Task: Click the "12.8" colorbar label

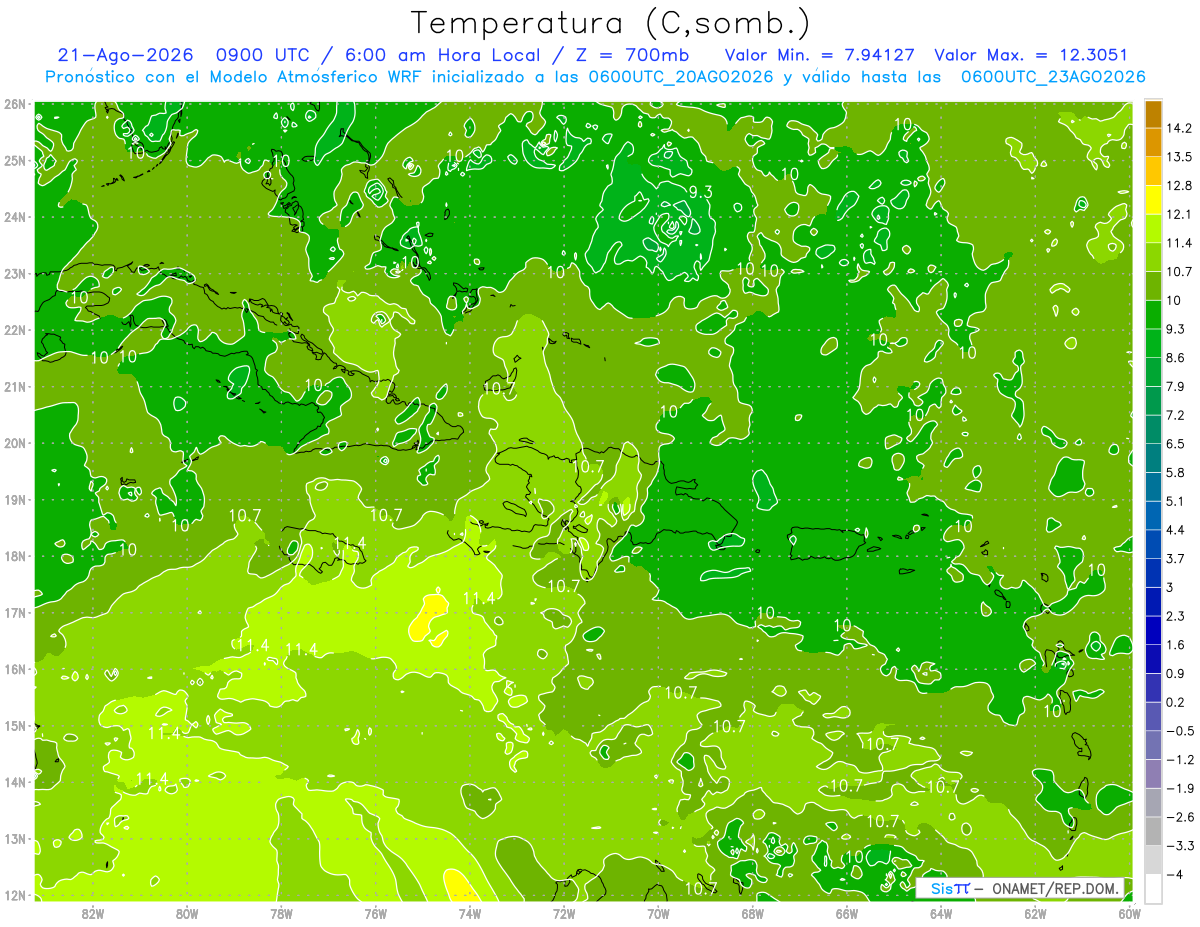Action: pyautogui.click(x=1179, y=185)
